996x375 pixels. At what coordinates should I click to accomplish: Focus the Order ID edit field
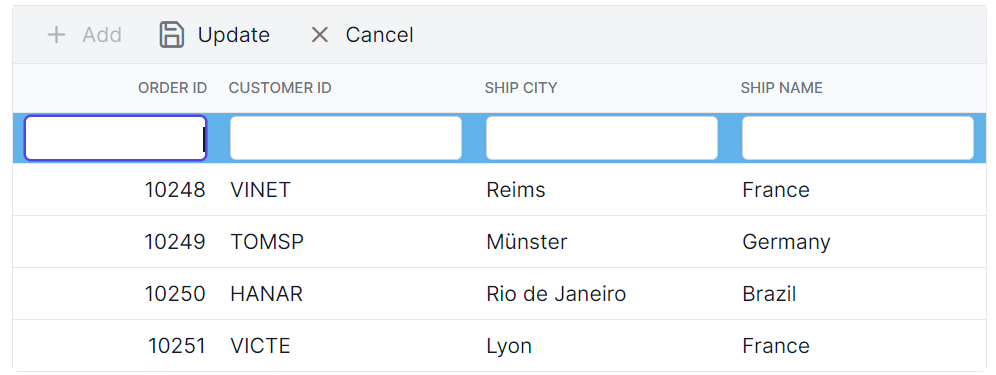click(x=116, y=138)
